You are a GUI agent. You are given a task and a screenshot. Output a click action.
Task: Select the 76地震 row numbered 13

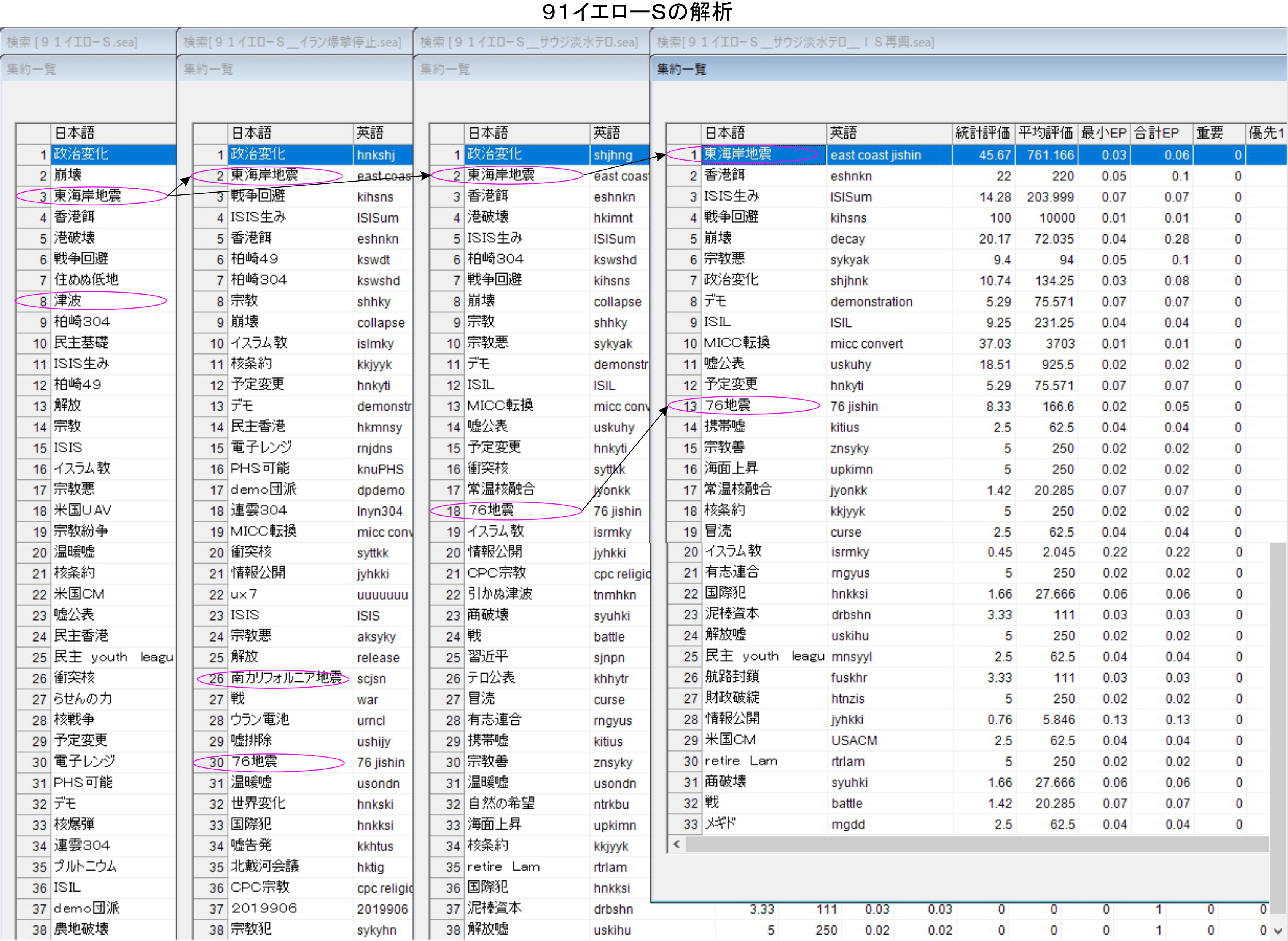728,406
